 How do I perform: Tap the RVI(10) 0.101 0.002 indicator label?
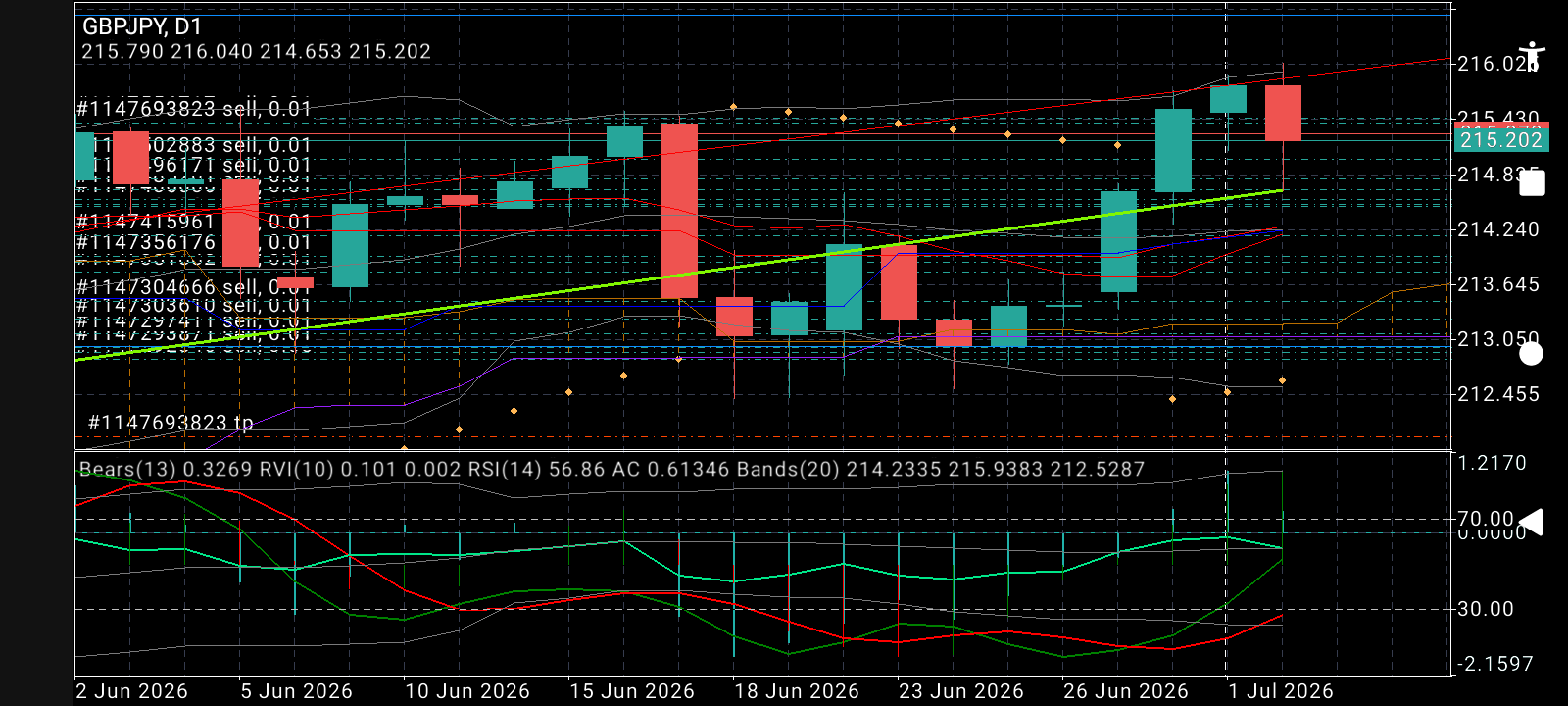(x=361, y=470)
